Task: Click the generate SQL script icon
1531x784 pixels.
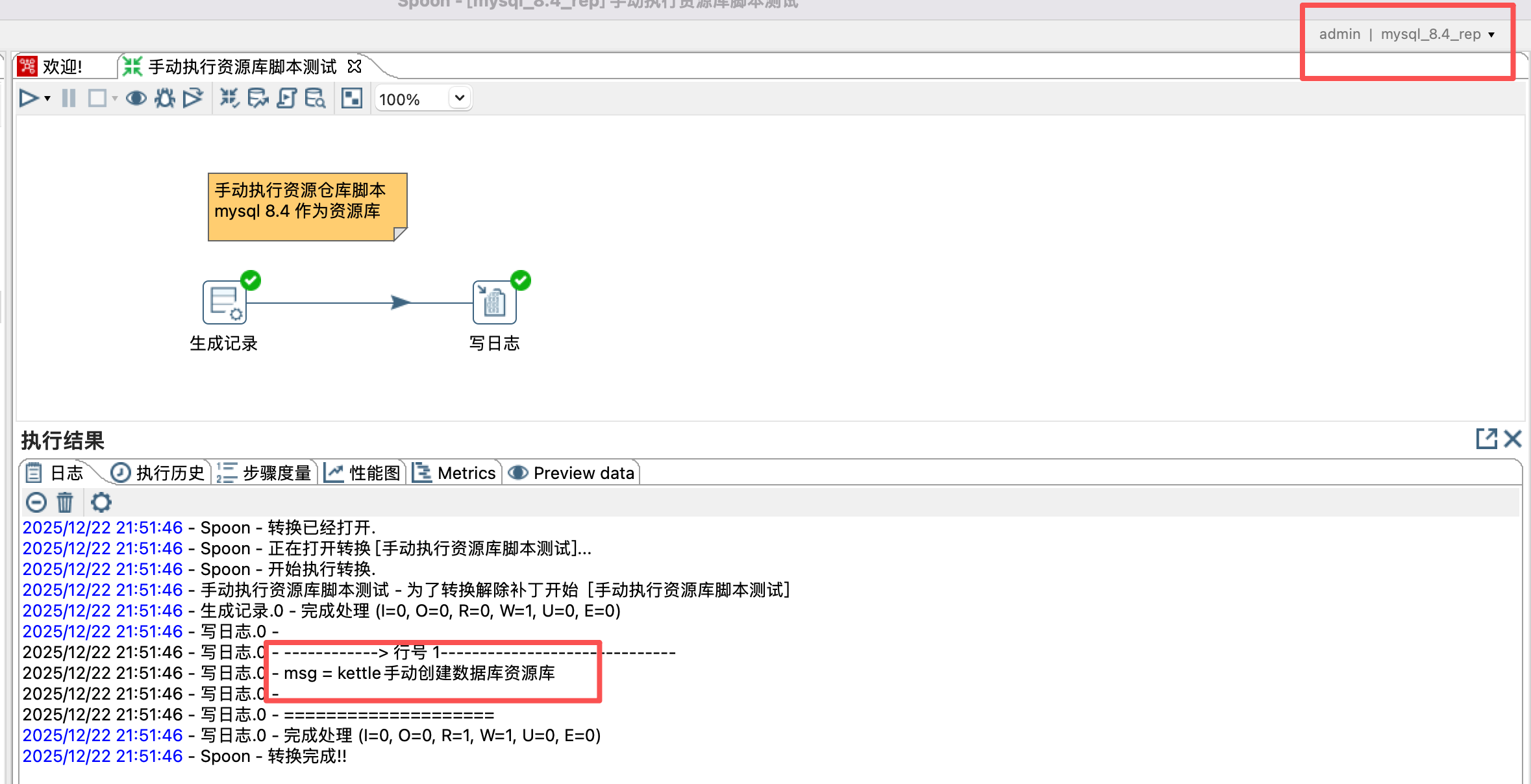Action: click(x=286, y=99)
